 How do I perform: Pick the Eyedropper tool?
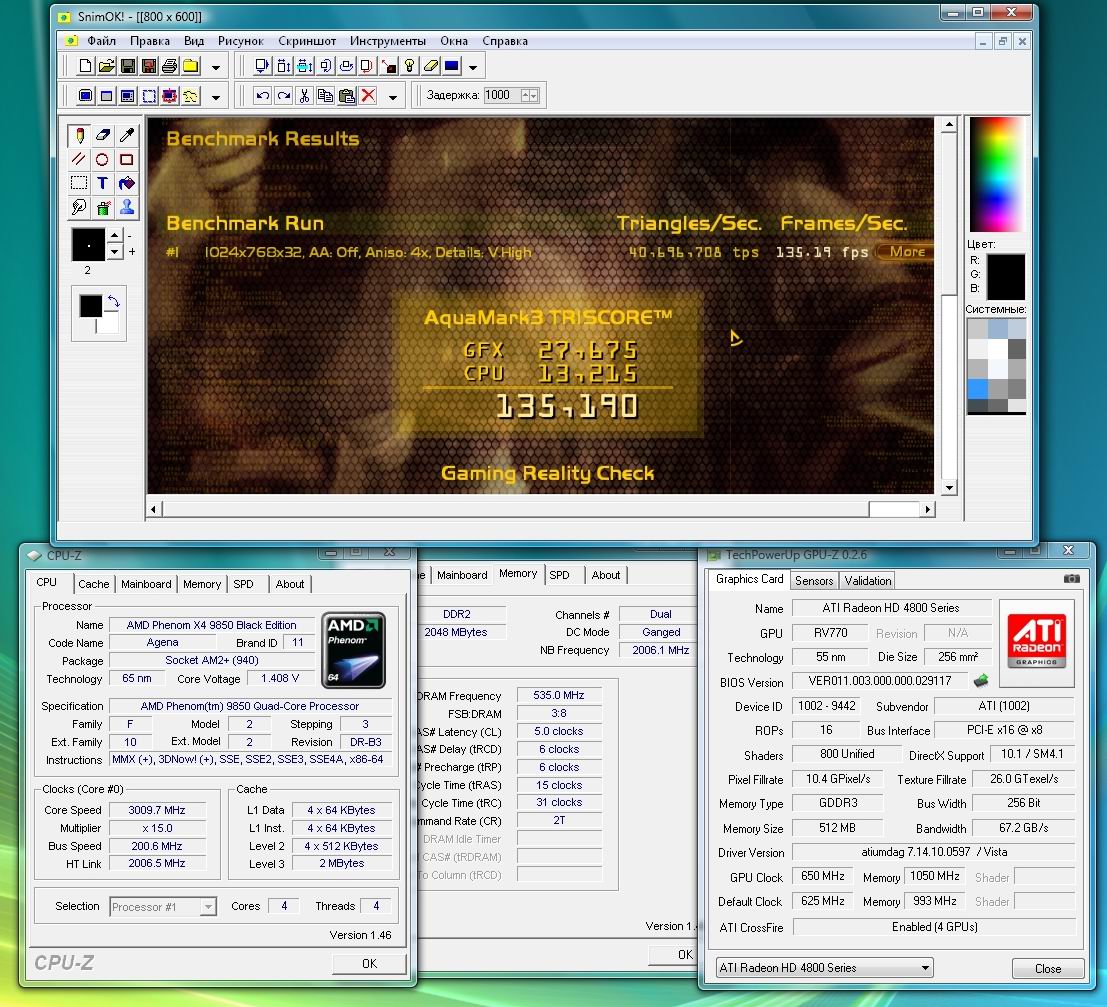(x=126, y=135)
